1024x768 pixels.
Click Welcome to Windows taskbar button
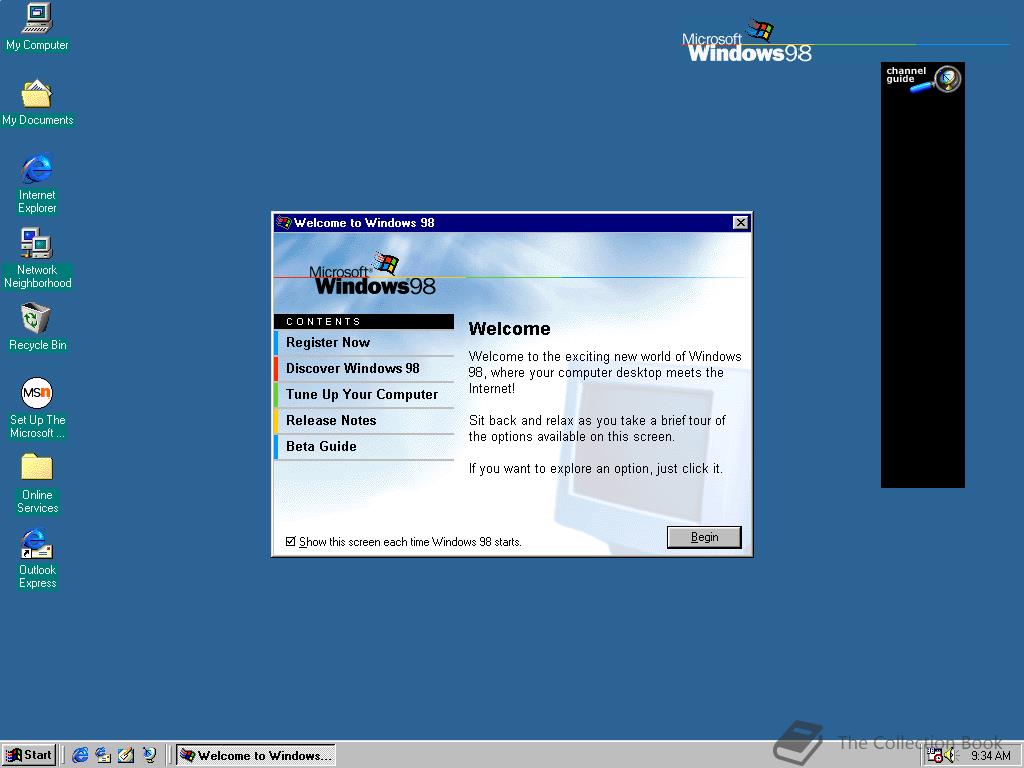256,755
